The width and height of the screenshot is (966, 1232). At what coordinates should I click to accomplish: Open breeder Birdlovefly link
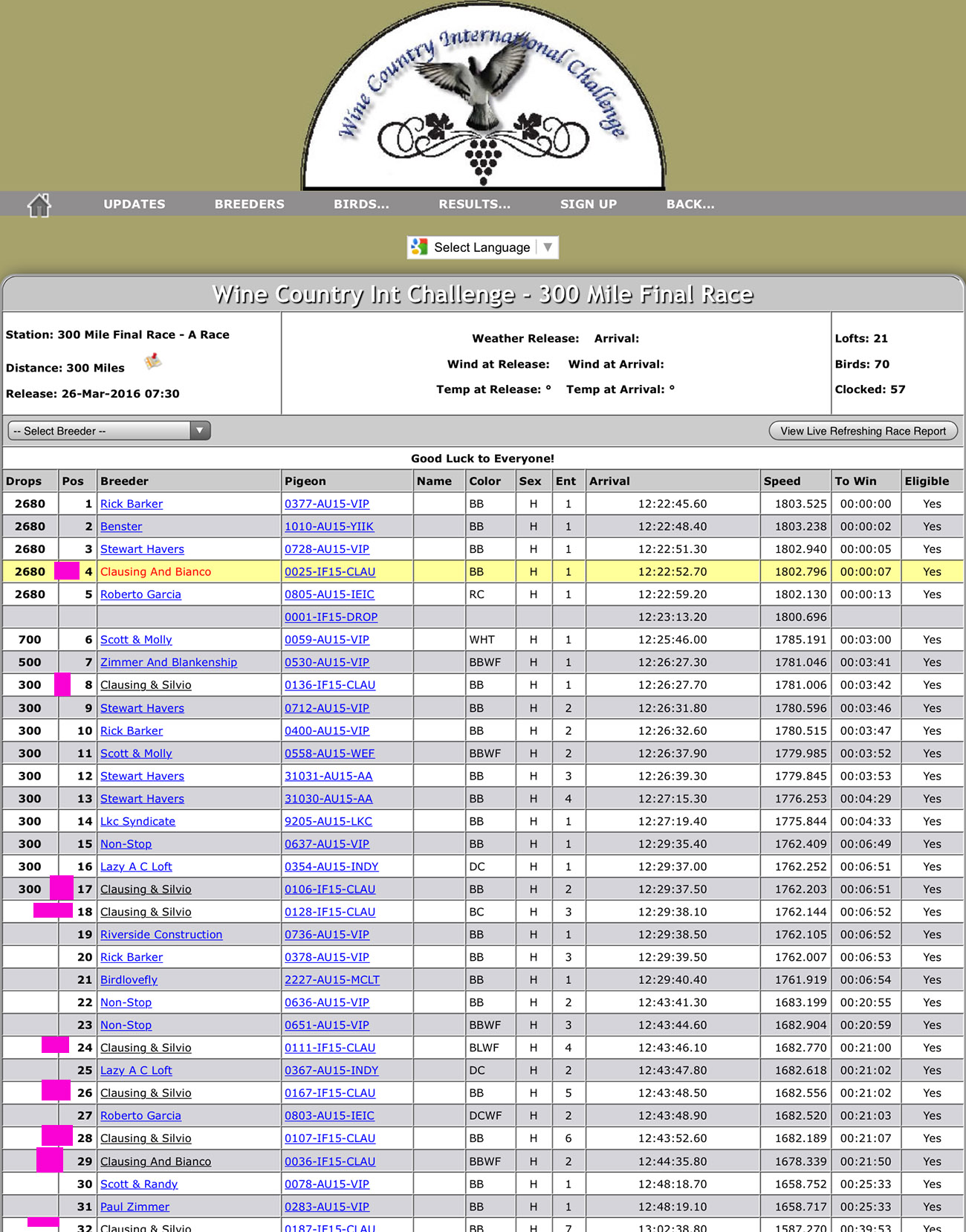tap(129, 979)
